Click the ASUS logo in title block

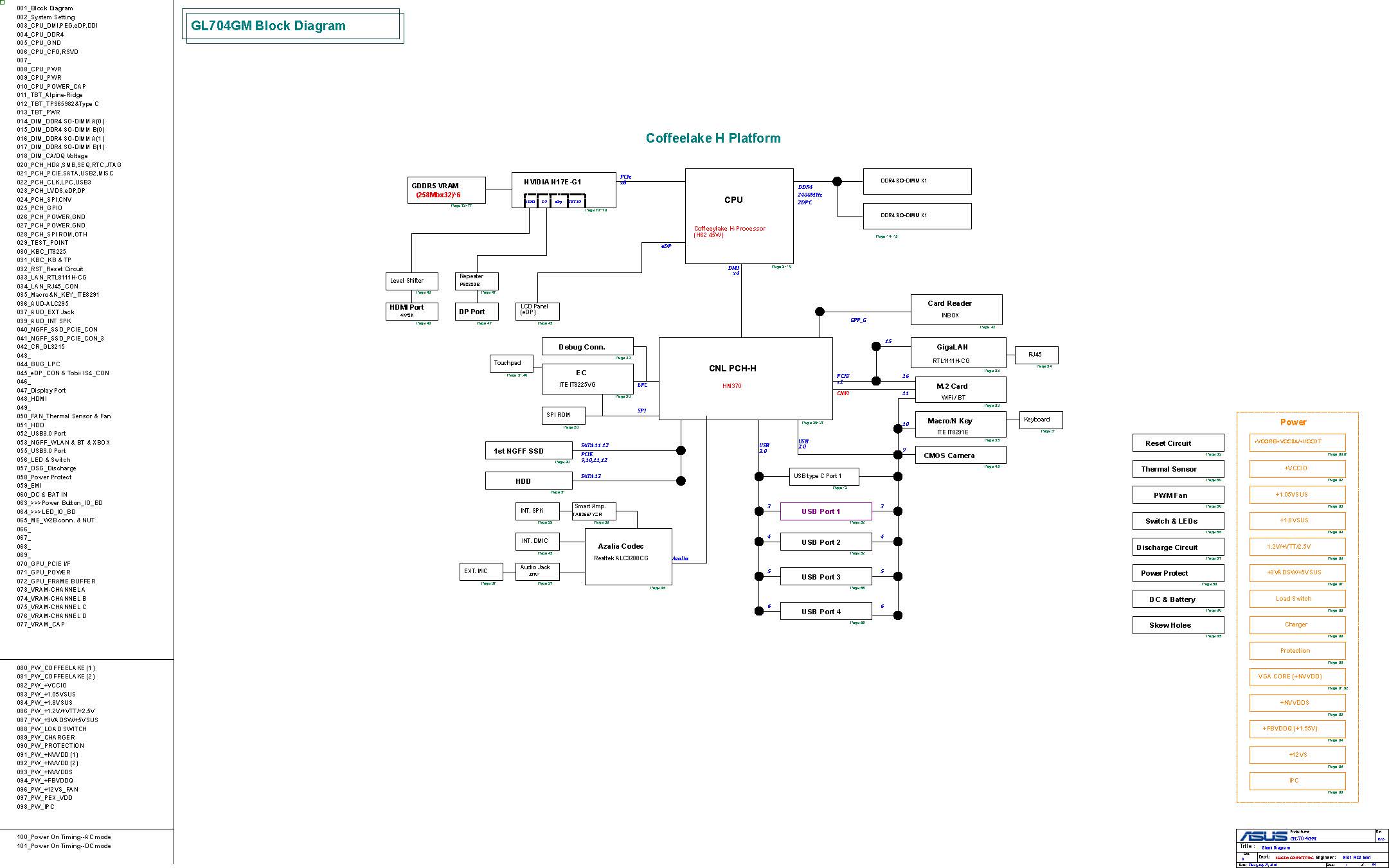point(1263,836)
